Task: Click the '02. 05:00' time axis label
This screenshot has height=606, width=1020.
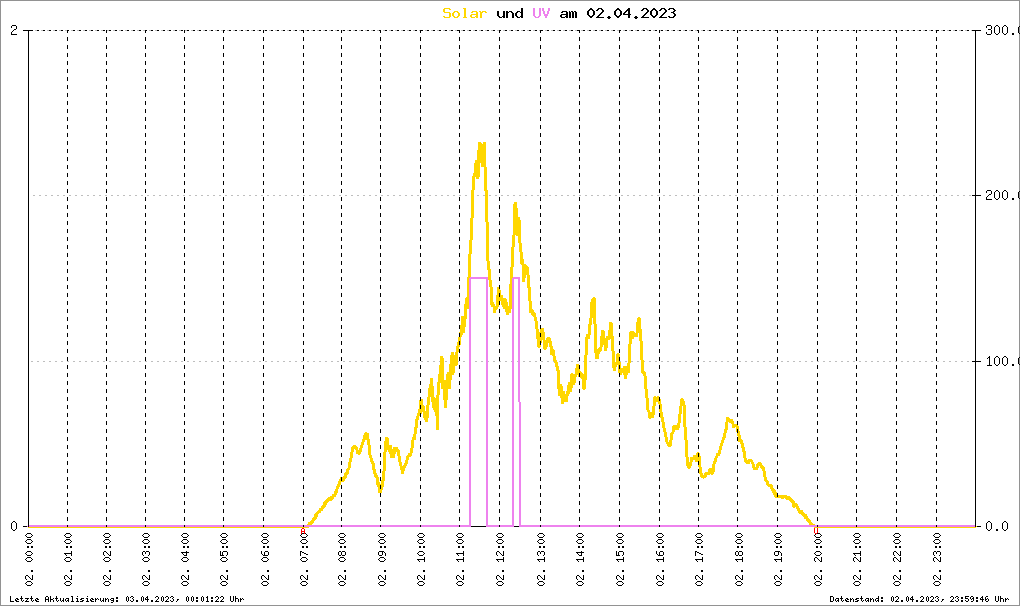Action: point(224,559)
